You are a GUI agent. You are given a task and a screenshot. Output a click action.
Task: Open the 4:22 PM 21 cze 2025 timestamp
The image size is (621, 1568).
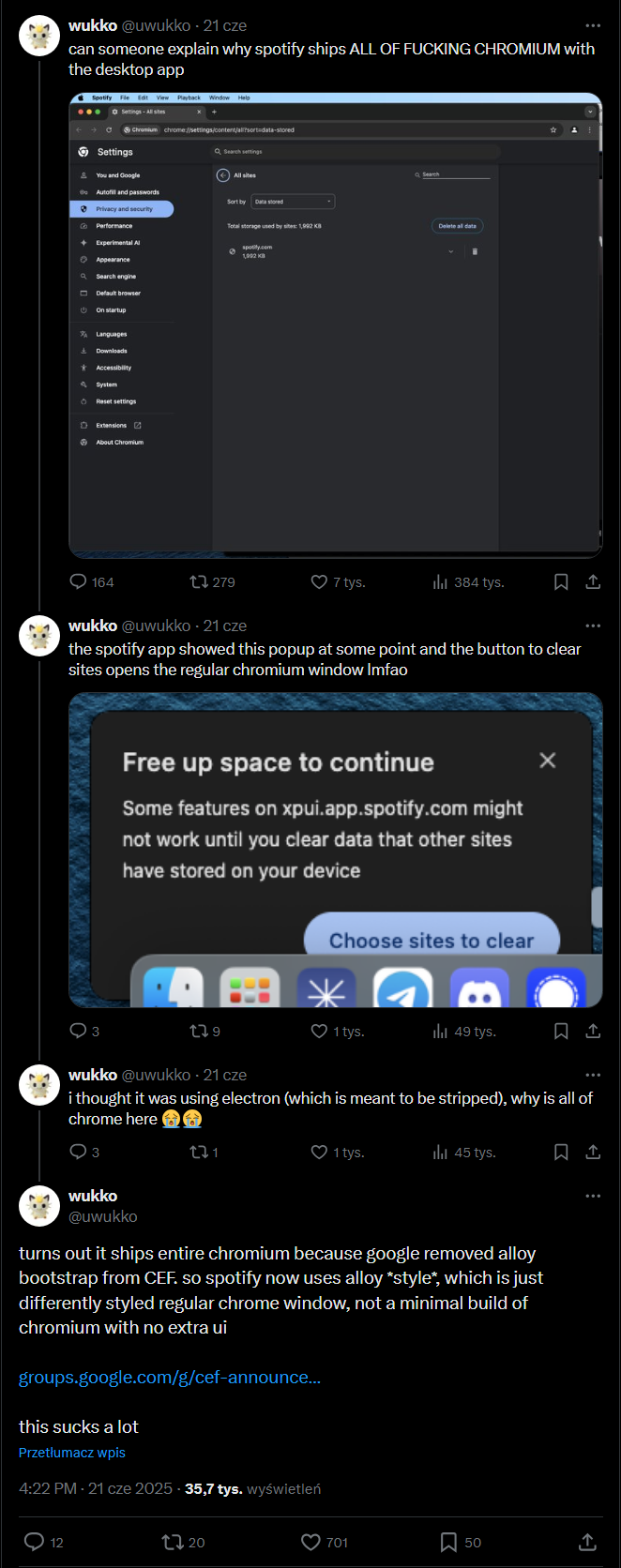96,1488
